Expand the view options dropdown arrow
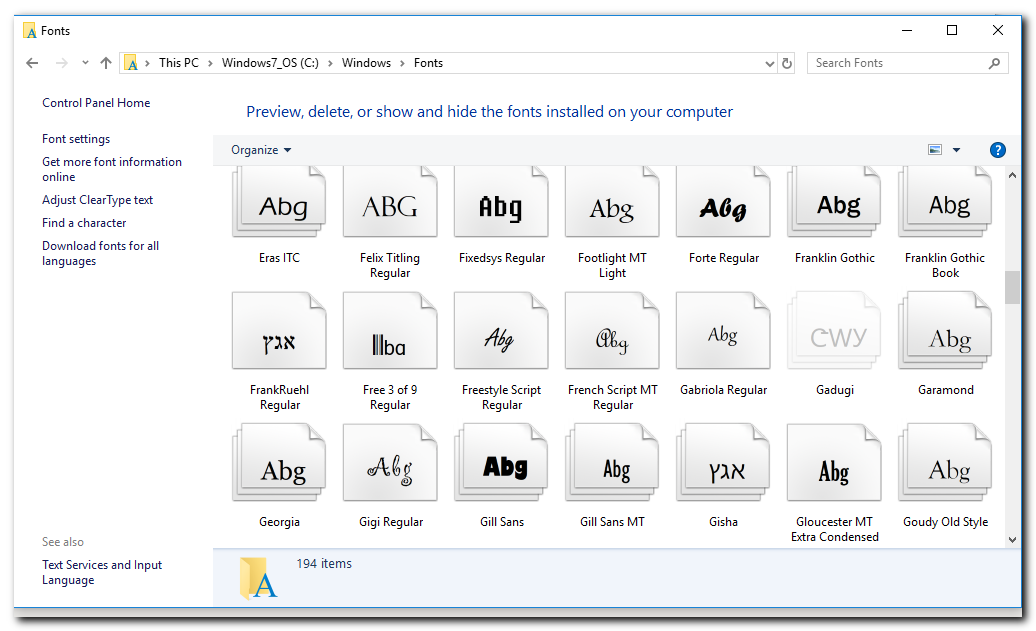Screen dimensions: 1036x631 pyautogui.click(x=956, y=150)
